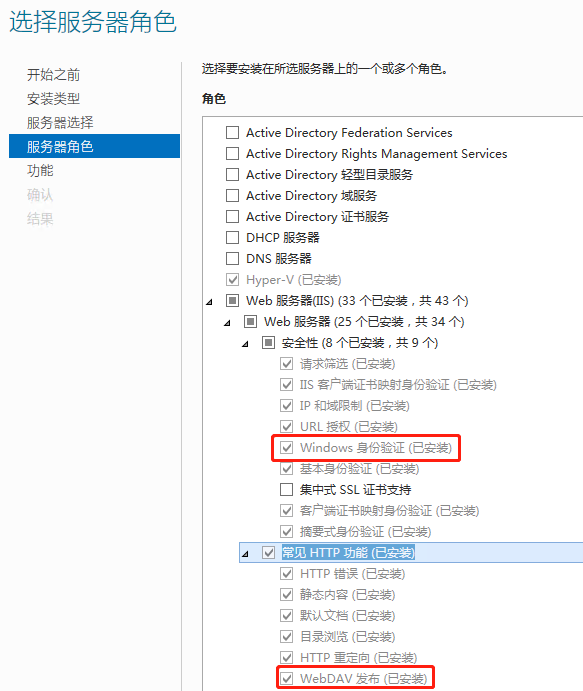This screenshot has height=691, width=583.
Task: Select 基本身份验证 (已安装) label
Action: pyautogui.click(x=359, y=468)
